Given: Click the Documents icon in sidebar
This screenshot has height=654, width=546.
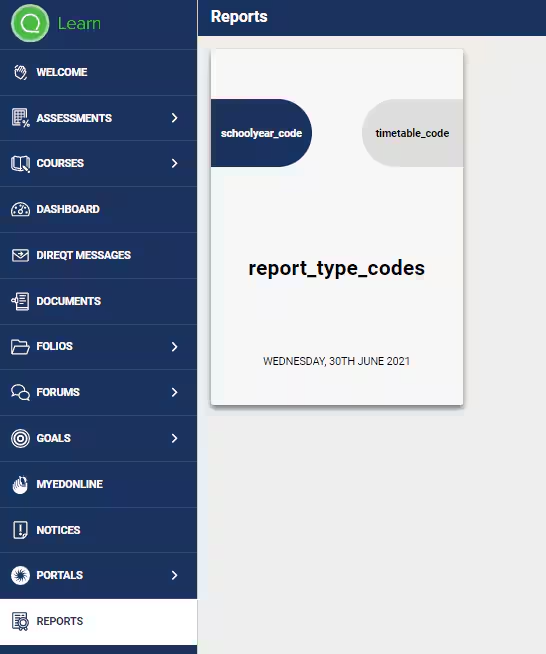Looking at the screenshot, I should (20, 301).
